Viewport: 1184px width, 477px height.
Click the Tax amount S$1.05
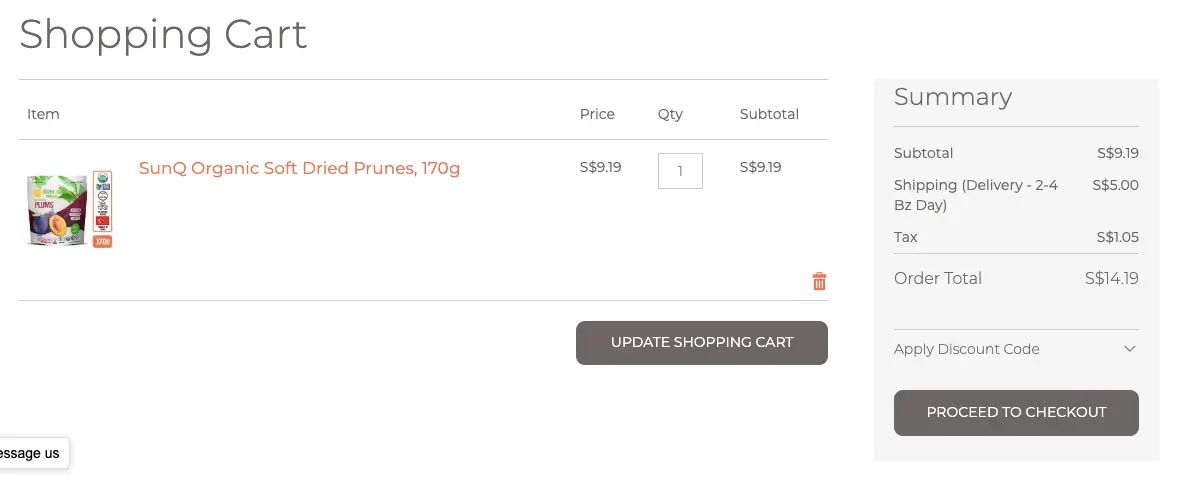pyautogui.click(x=1118, y=237)
